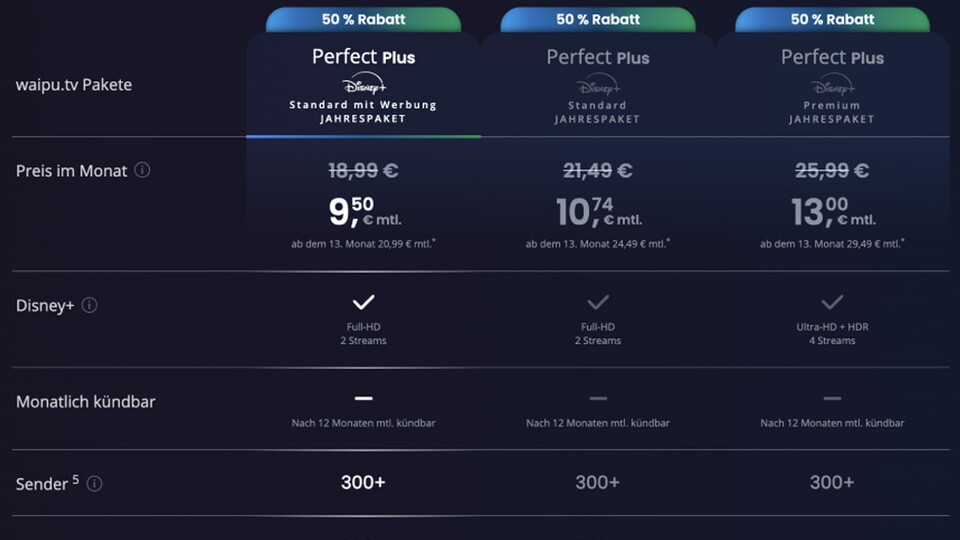The width and height of the screenshot is (960, 540).
Task: Click Disney+ logo in Premium Jahrespaket column
Action: [832, 84]
